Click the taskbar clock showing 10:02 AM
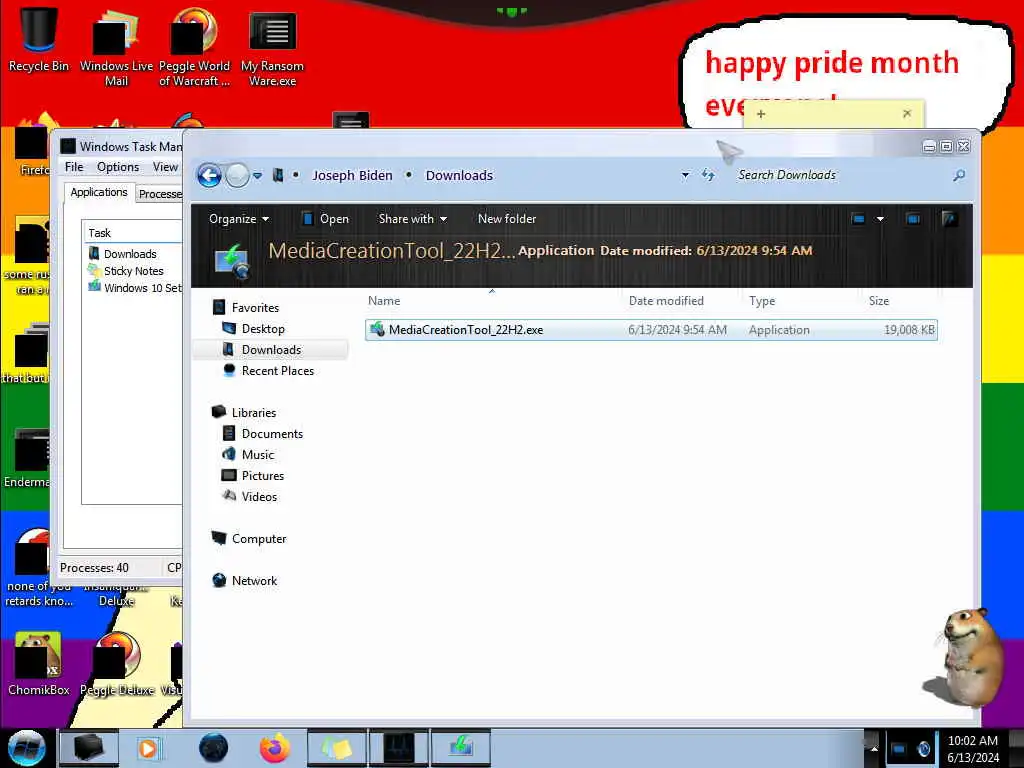The image size is (1024, 768). (972, 749)
